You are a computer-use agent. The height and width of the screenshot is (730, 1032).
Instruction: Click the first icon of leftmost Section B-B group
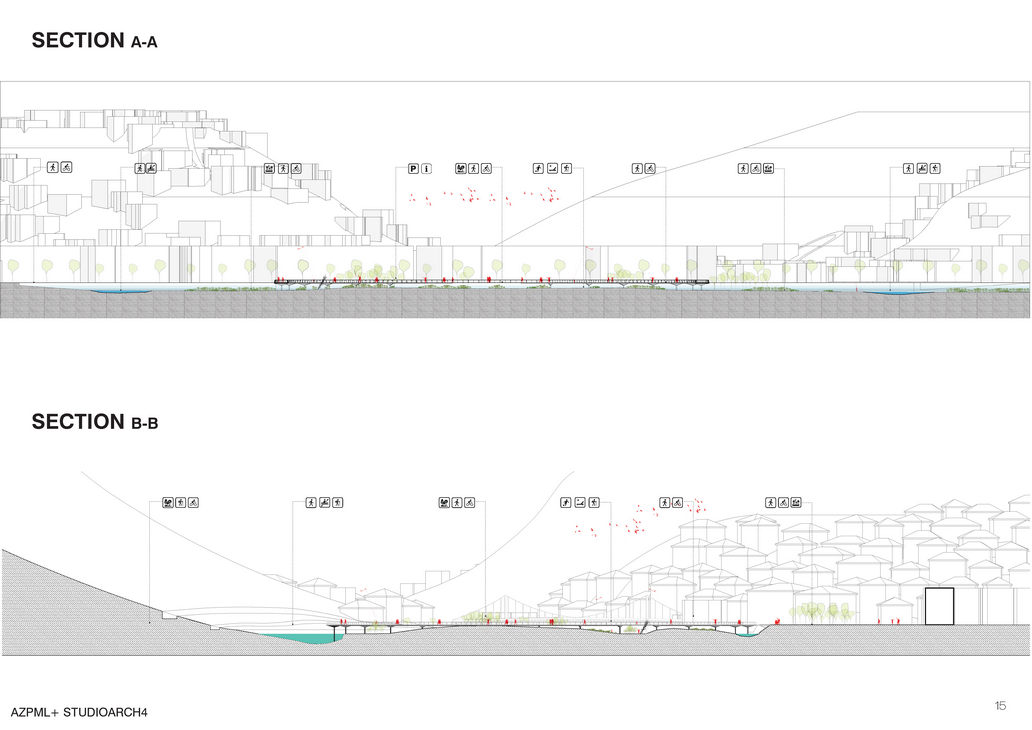click(x=167, y=502)
